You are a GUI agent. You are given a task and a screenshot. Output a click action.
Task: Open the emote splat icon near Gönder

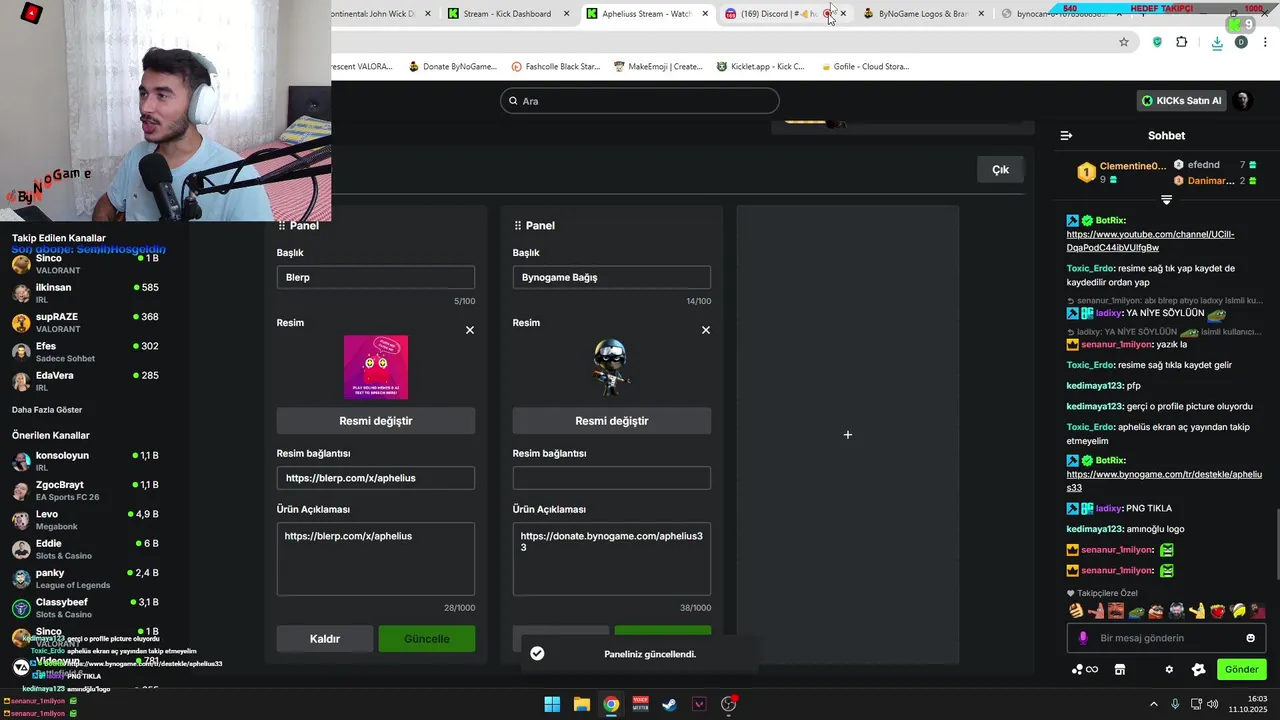1199,669
